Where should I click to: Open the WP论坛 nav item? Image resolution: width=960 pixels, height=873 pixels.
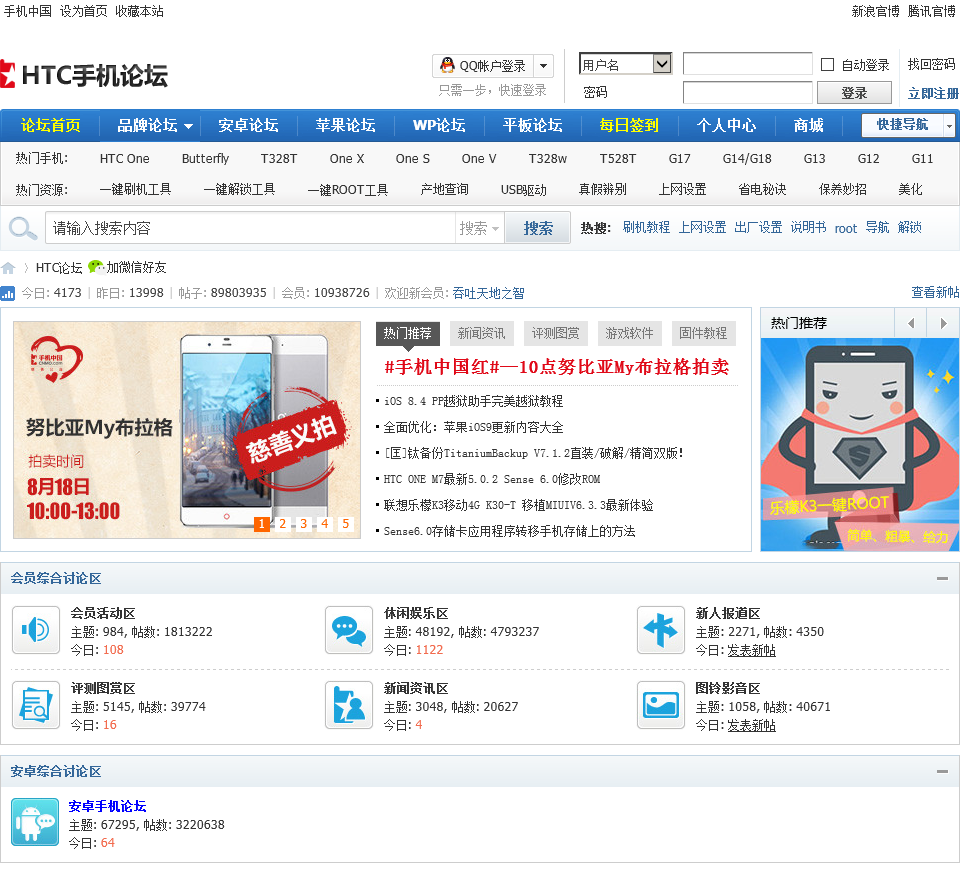tap(439, 126)
